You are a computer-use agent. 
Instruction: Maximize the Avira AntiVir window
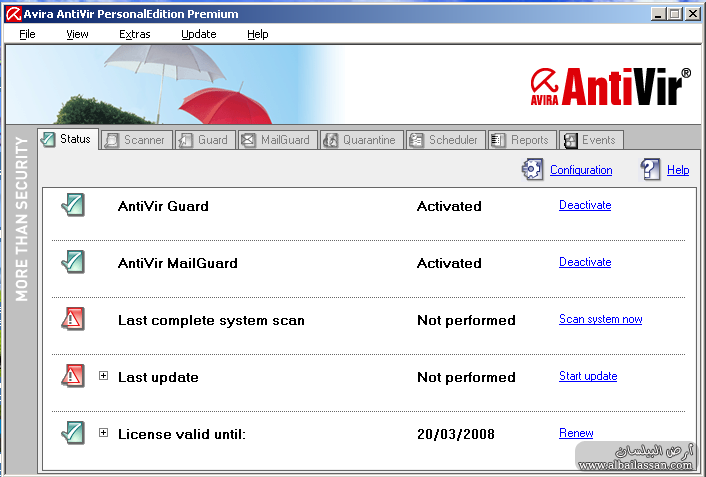click(x=674, y=14)
